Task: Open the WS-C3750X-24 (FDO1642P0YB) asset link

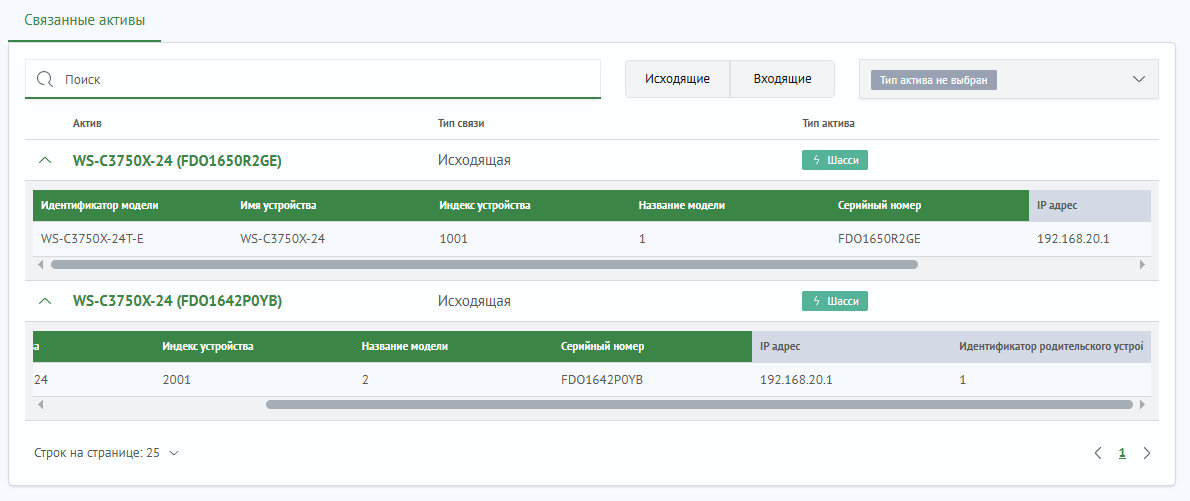Action: point(178,301)
